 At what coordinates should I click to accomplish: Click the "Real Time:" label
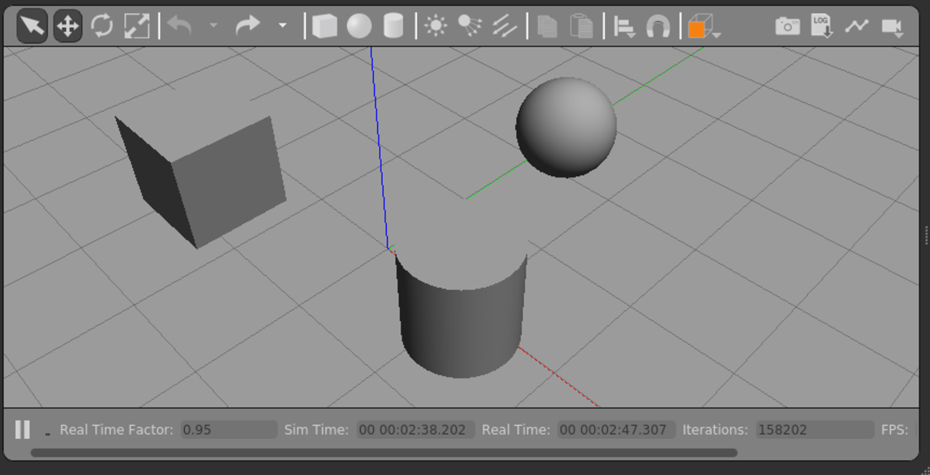coord(515,429)
